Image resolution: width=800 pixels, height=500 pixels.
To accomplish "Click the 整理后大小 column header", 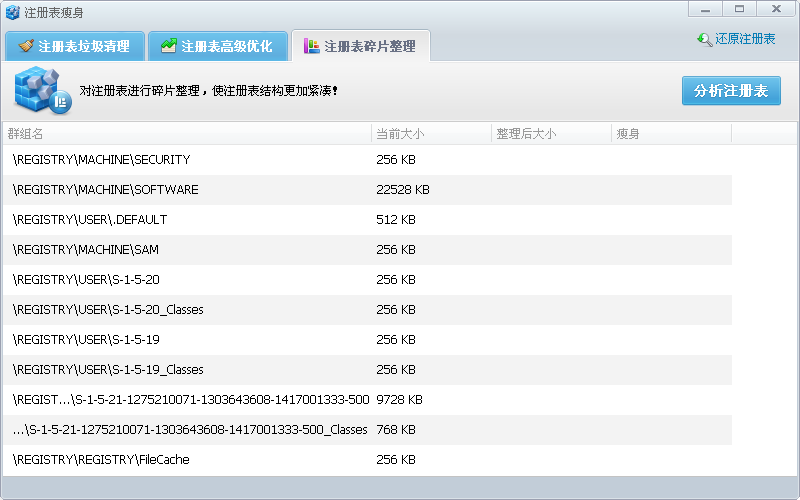I will [x=551, y=134].
